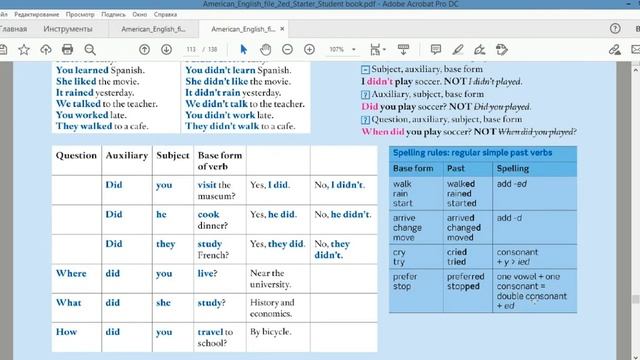
Task: Click 'Auxiliary' table header
Action: 127,155
